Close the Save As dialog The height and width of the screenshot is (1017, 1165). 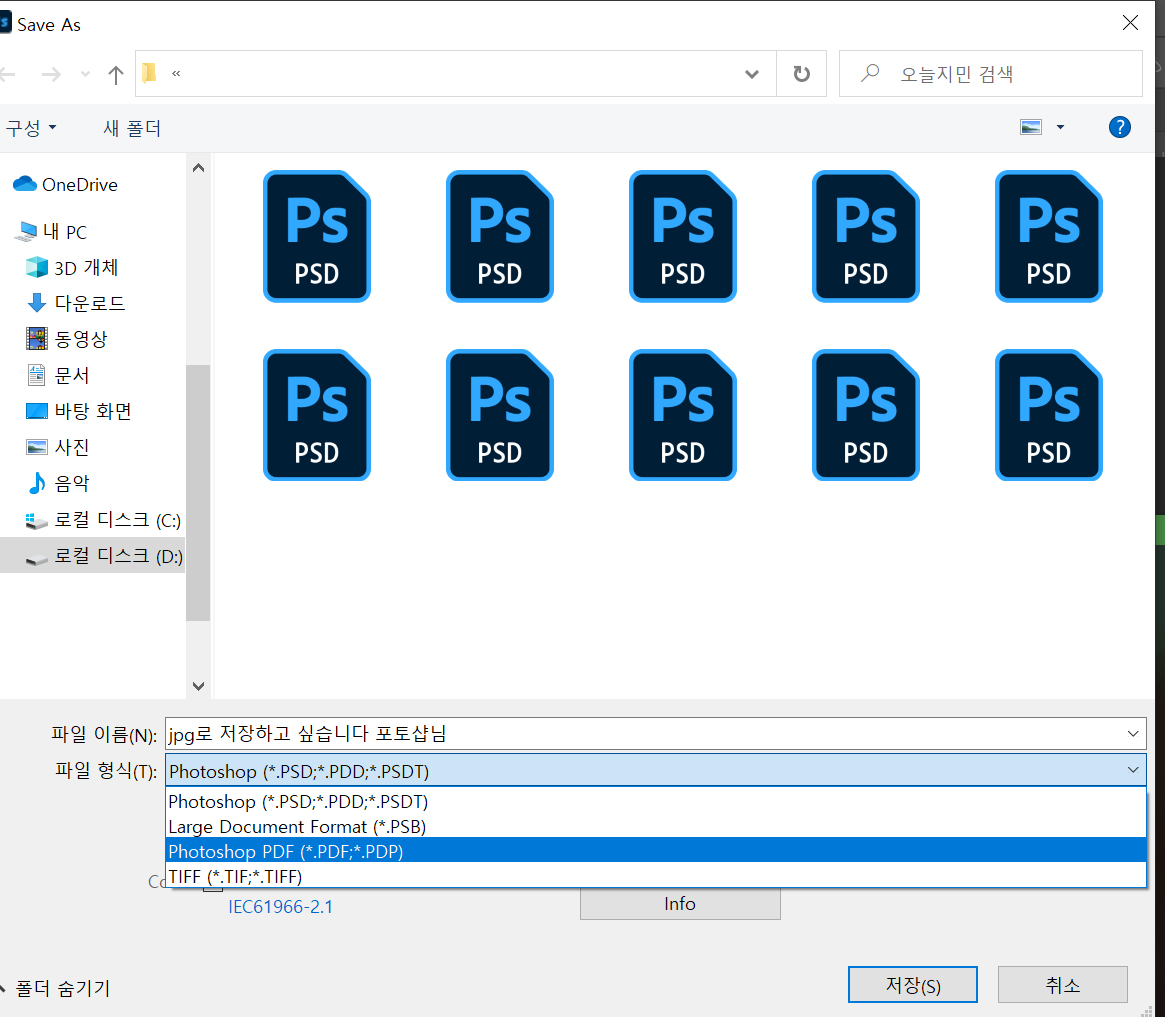click(x=1130, y=23)
